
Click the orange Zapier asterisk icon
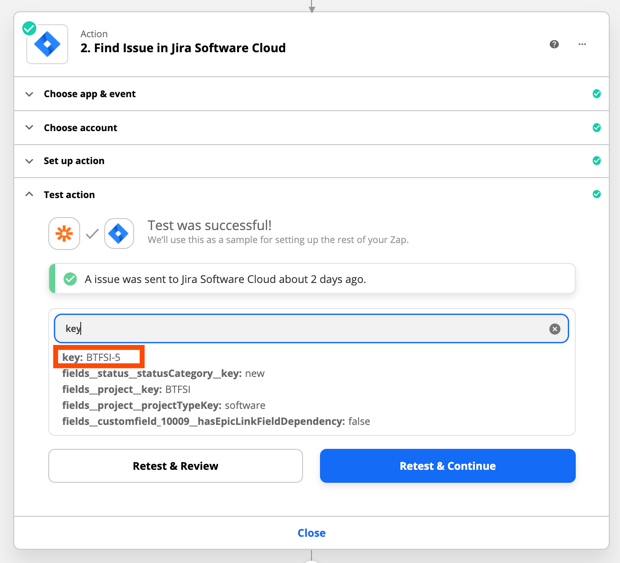(64, 234)
